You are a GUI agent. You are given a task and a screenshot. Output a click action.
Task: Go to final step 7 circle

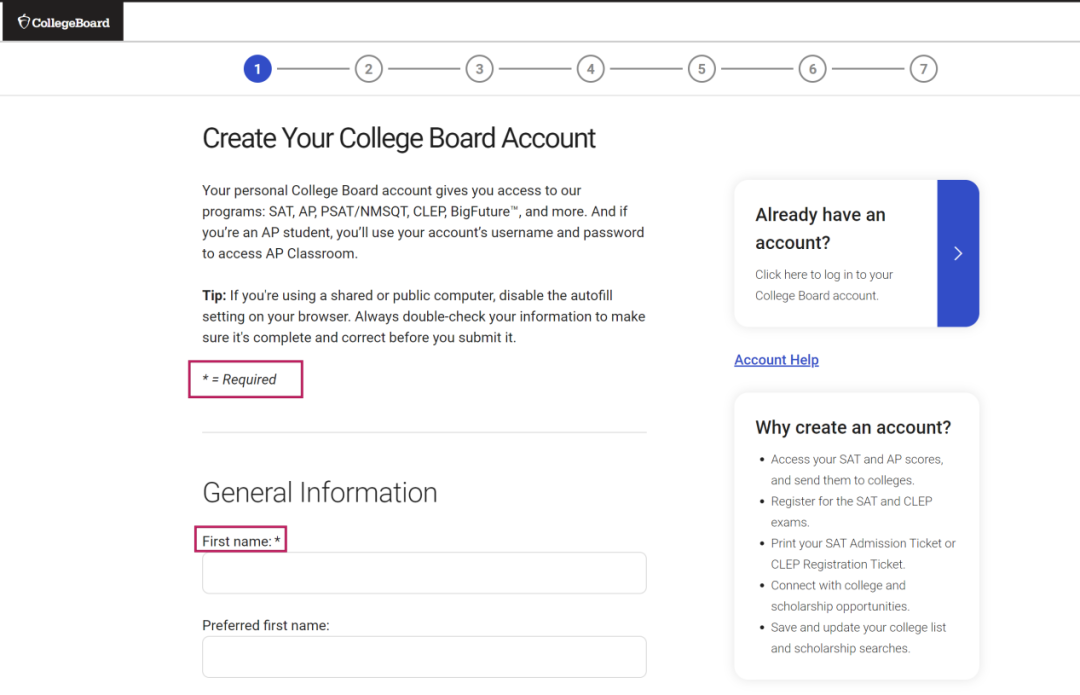click(924, 69)
